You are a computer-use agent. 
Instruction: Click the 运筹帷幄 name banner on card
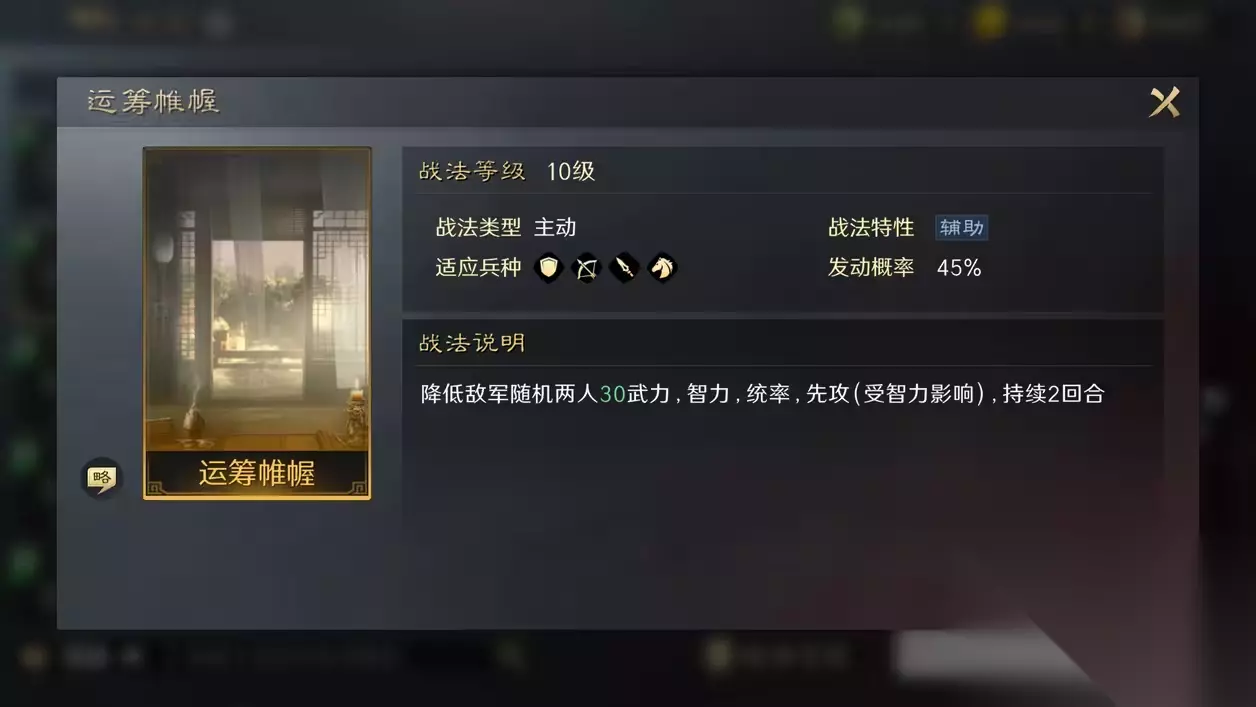point(257,473)
